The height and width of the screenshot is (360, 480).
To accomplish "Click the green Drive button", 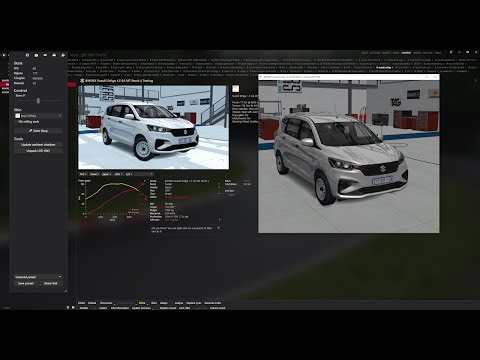I will point(142,303).
